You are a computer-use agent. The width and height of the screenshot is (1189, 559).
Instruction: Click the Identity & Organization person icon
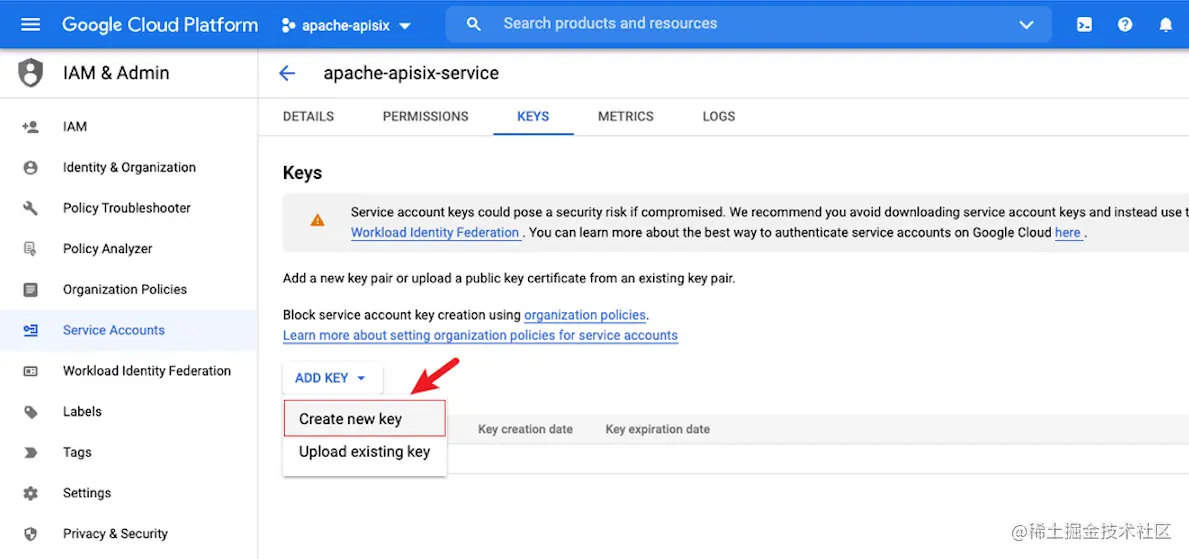[x=30, y=168]
